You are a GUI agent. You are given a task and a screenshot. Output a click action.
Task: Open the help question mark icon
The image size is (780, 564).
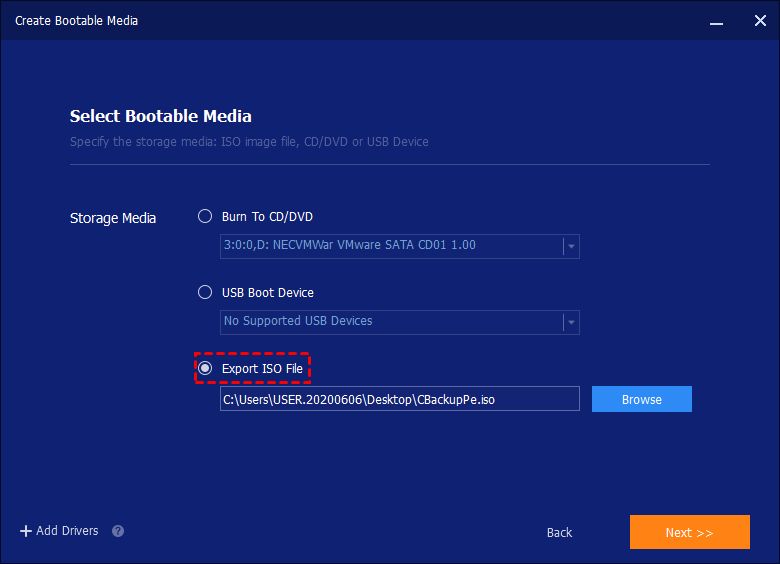pyautogui.click(x=118, y=531)
